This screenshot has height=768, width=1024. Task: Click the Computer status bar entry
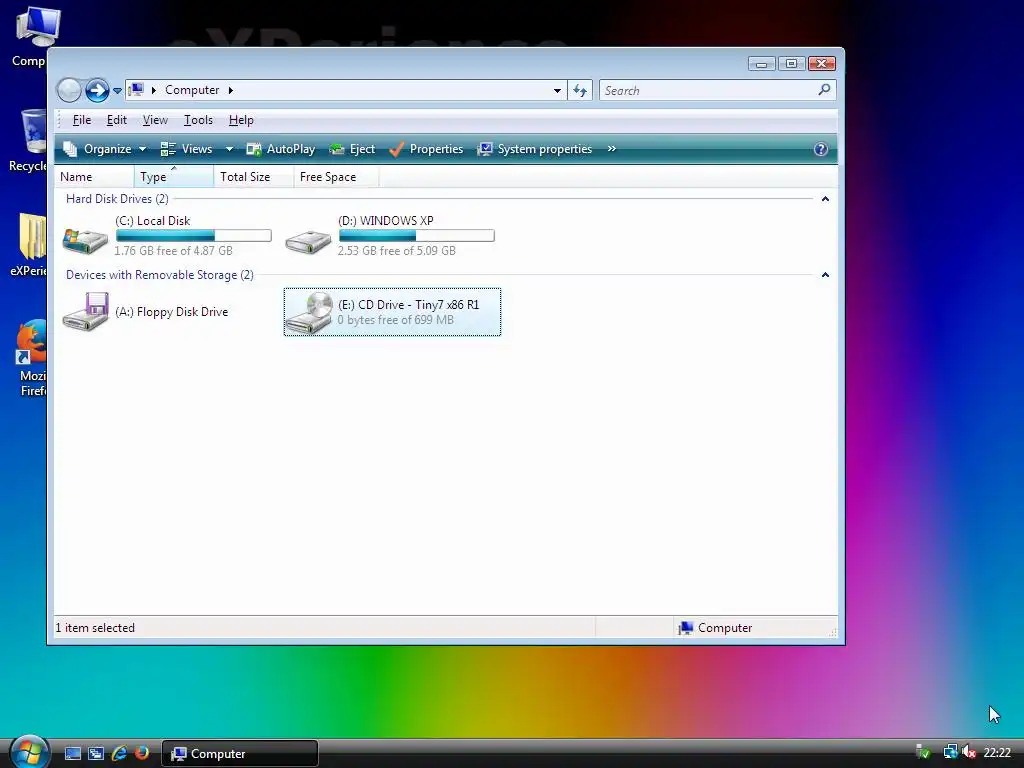tap(715, 628)
